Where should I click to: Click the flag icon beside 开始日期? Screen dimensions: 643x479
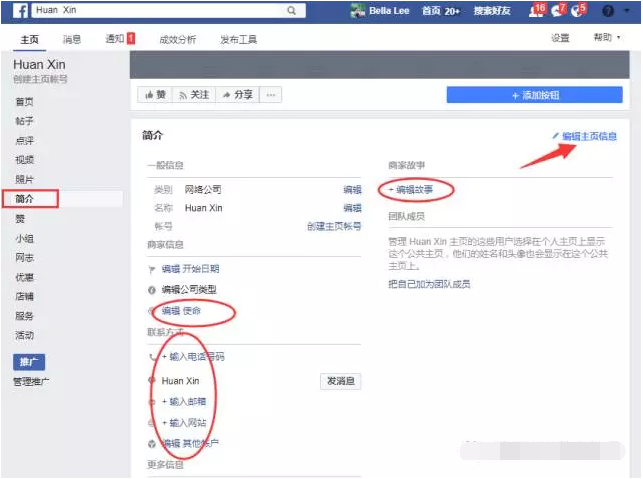[x=152, y=269]
